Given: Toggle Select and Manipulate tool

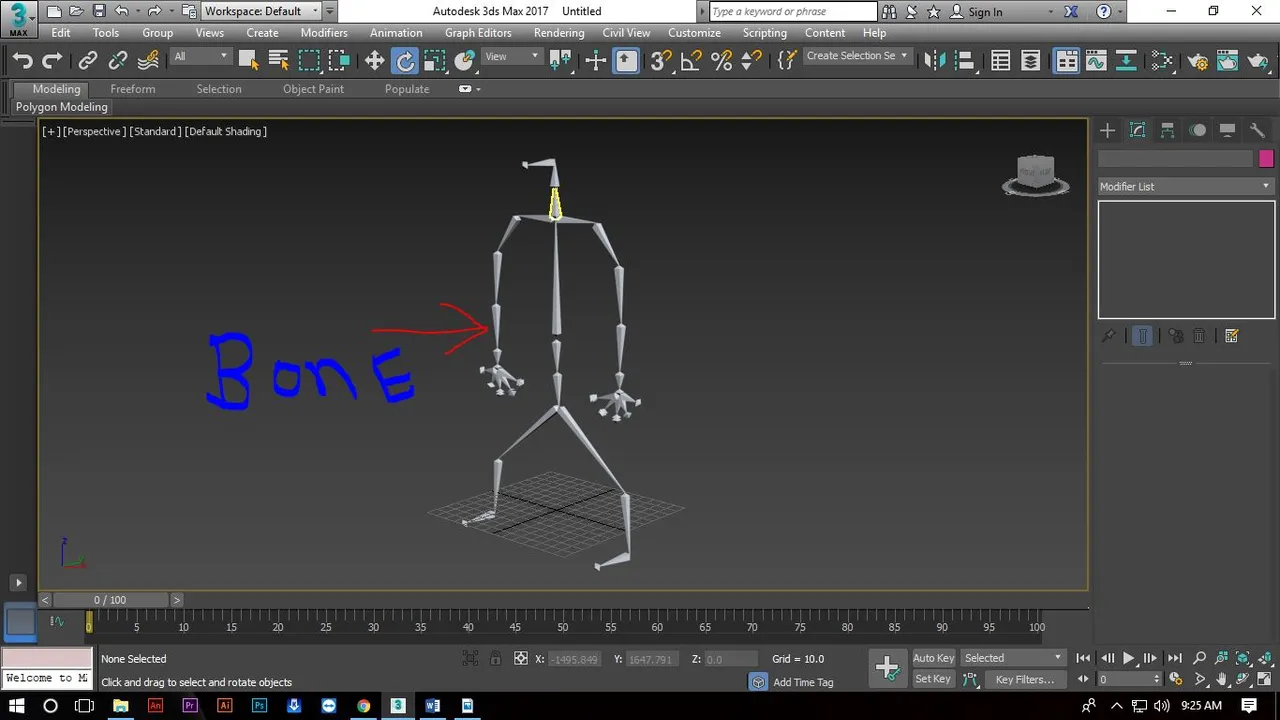Looking at the screenshot, I should pos(596,61).
